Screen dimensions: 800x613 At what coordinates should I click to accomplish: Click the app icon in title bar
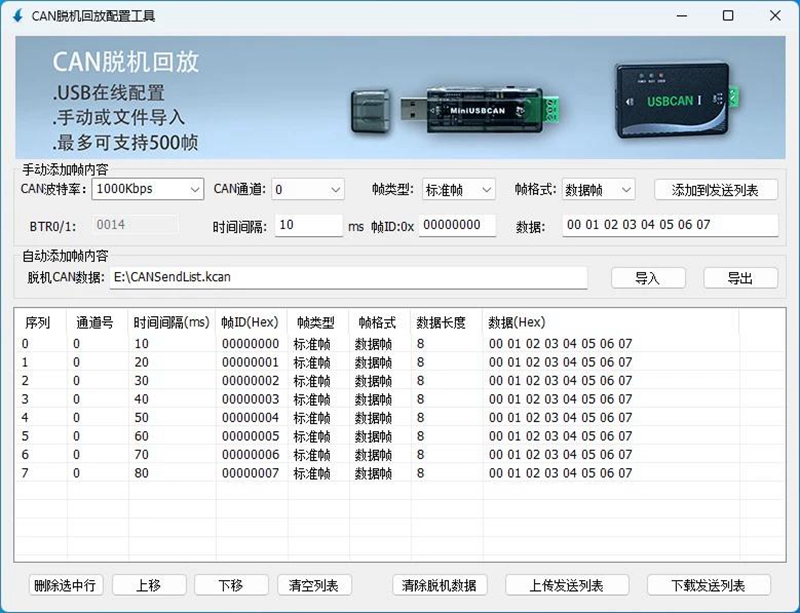click(x=17, y=16)
